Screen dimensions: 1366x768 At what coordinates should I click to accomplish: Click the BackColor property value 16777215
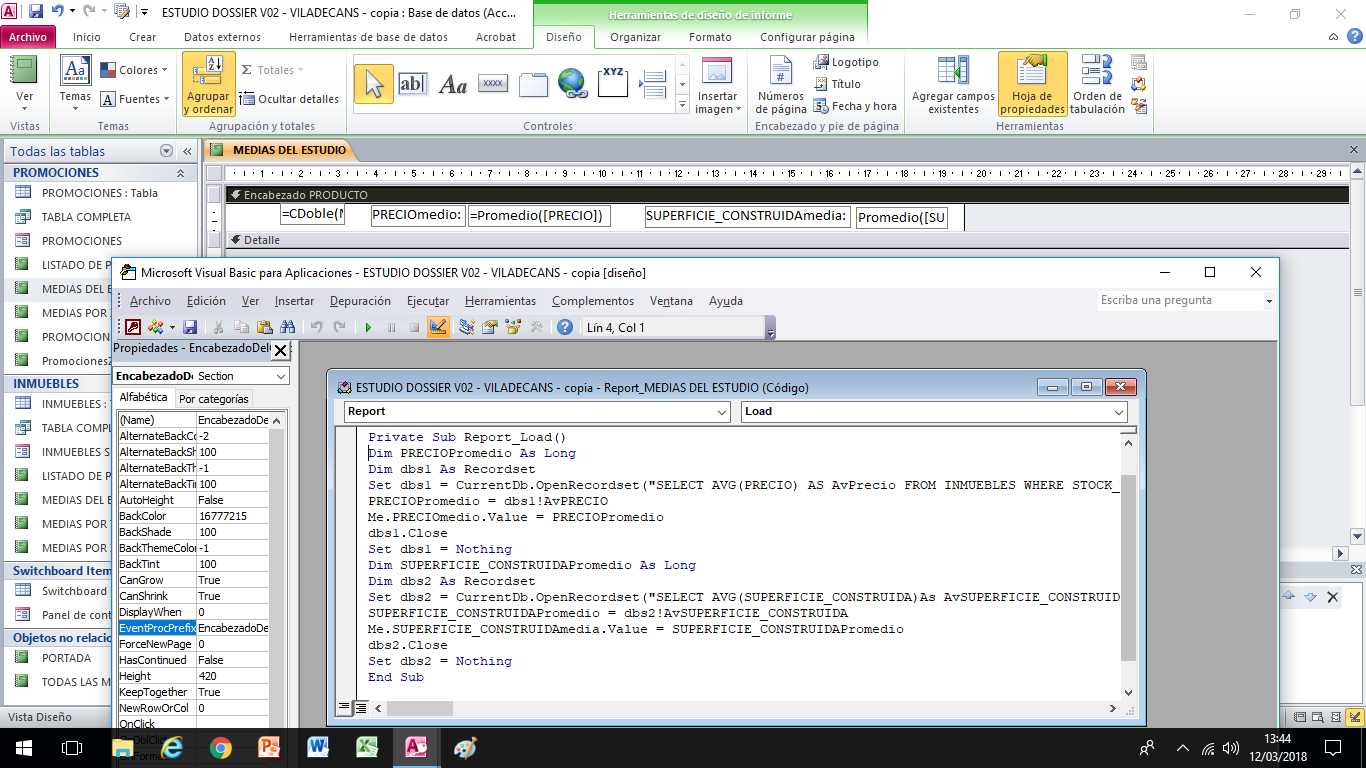(232, 516)
